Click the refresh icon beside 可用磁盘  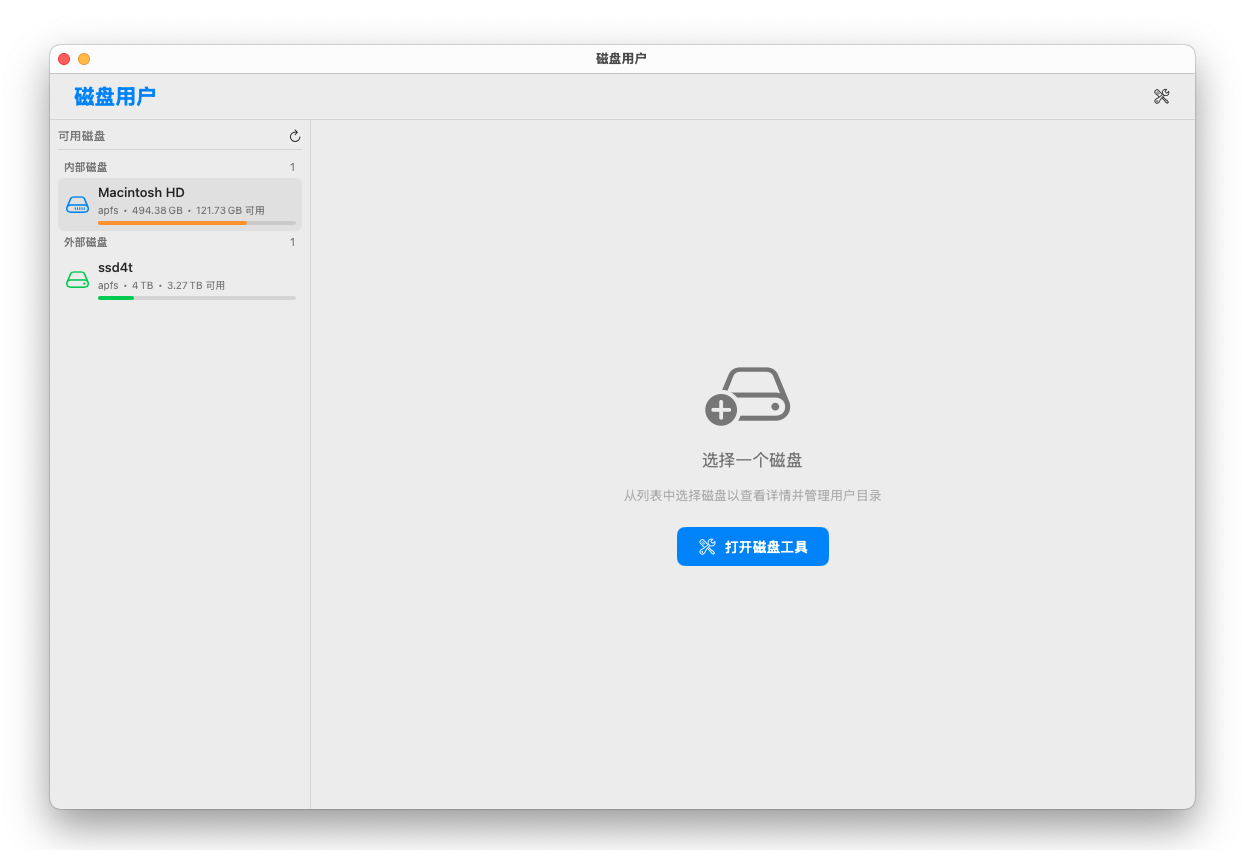[295, 136]
